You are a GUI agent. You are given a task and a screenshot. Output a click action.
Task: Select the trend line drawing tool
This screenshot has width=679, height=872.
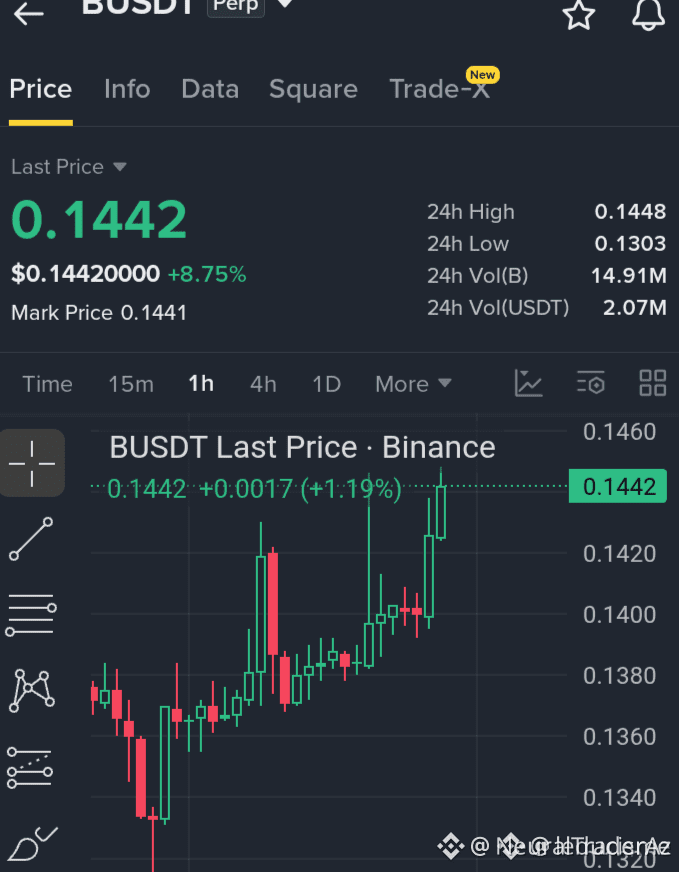(x=32, y=539)
